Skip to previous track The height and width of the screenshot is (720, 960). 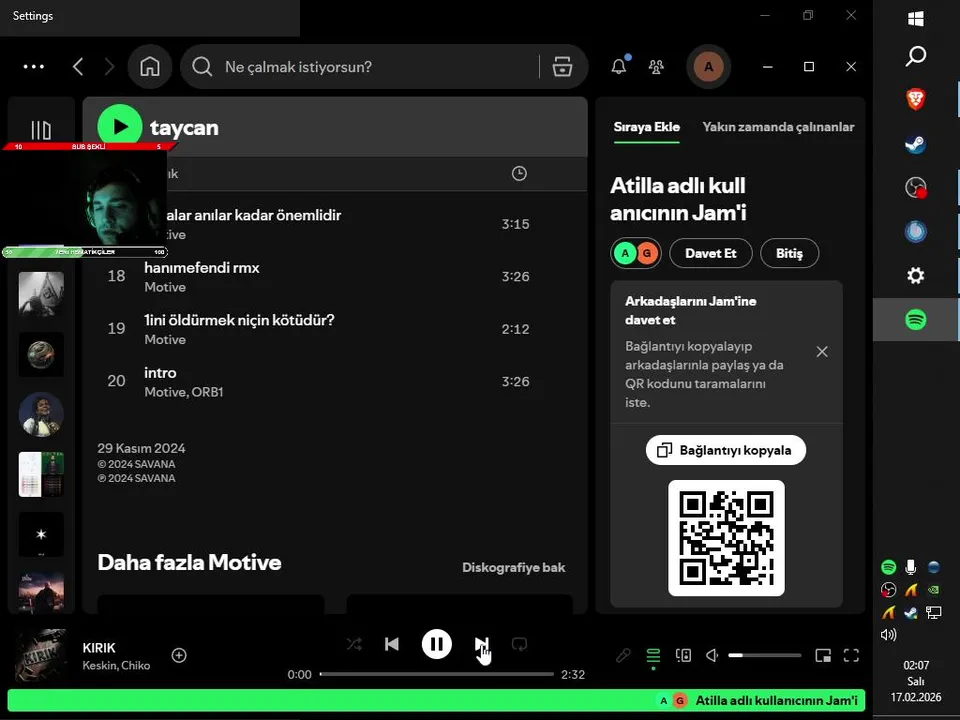click(x=392, y=644)
